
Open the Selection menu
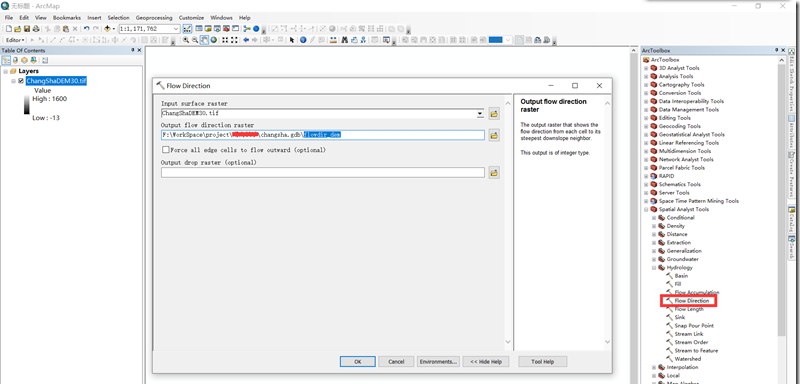[x=118, y=17]
